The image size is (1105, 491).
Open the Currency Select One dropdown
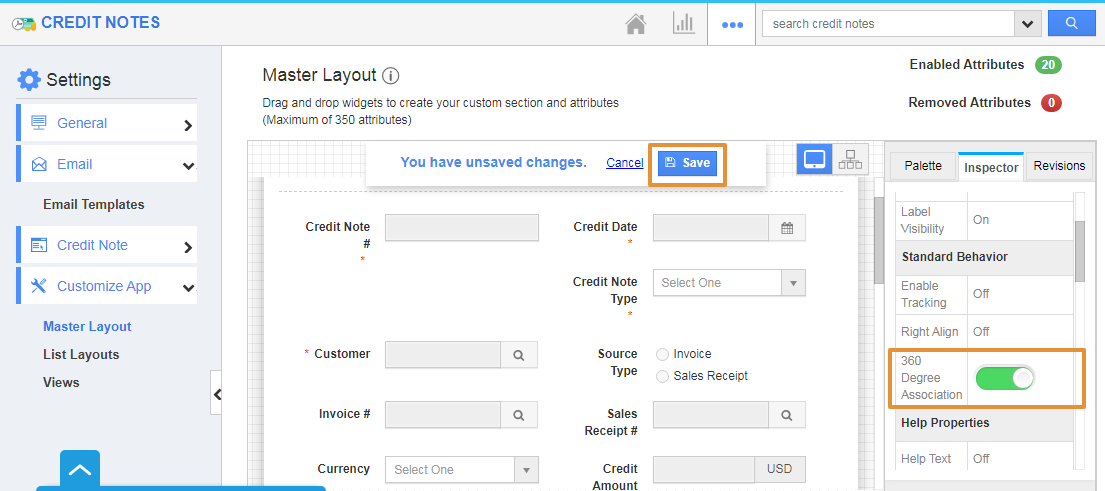[x=462, y=470]
